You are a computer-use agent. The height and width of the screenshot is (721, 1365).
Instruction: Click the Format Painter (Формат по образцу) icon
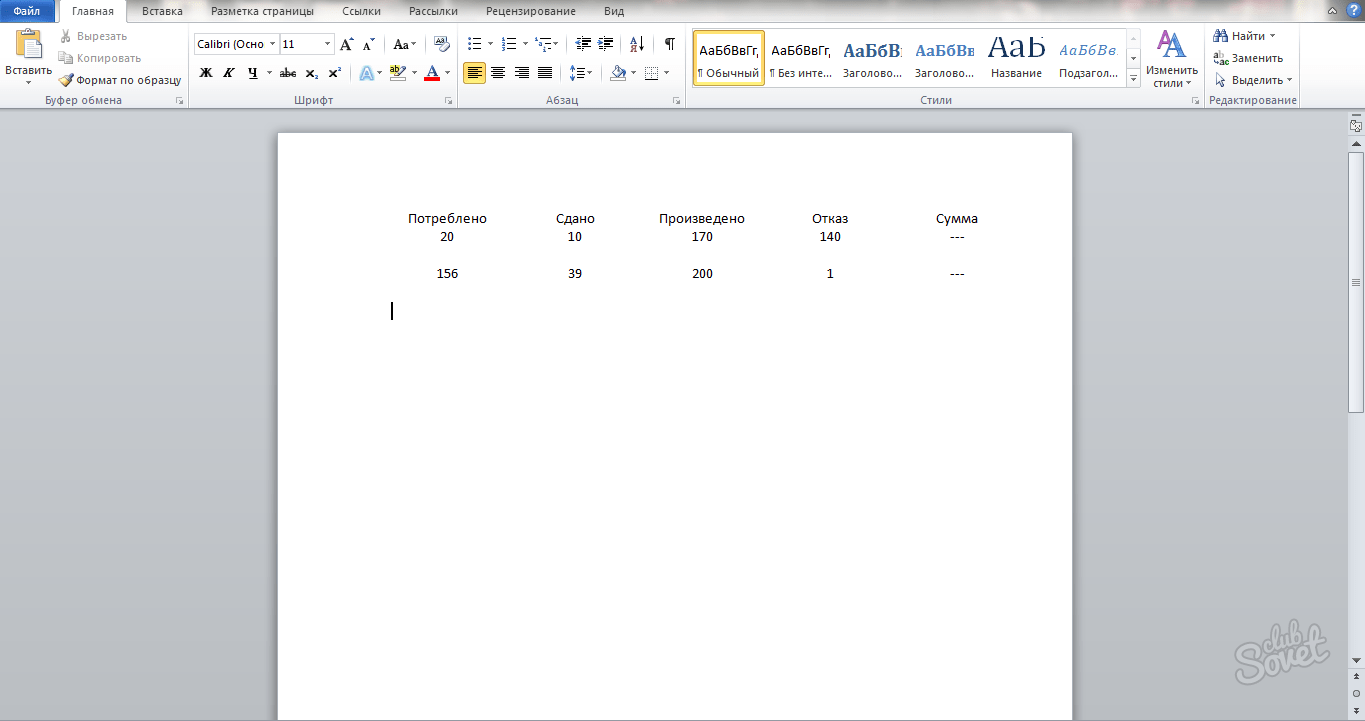[67, 80]
